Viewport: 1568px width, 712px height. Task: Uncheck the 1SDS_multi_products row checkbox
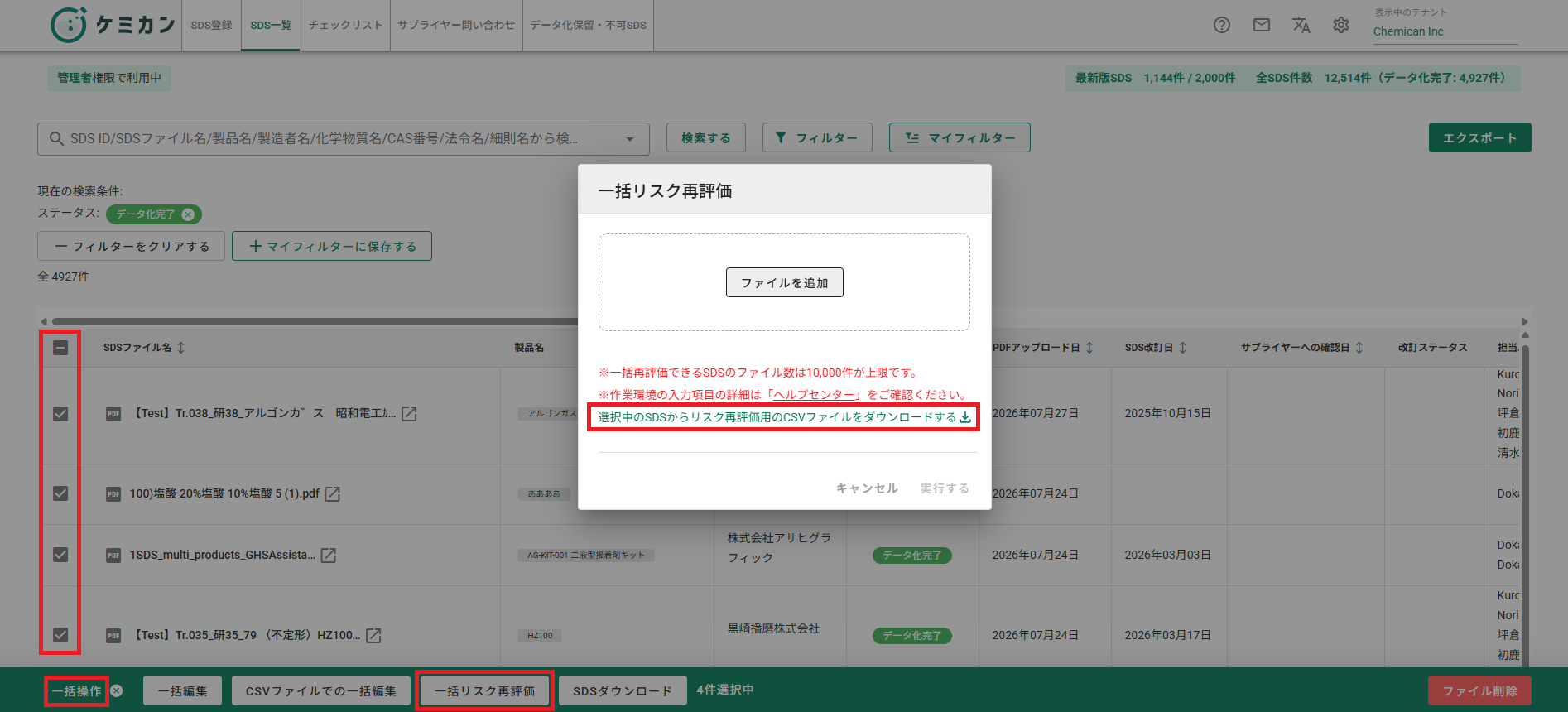coord(60,555)
